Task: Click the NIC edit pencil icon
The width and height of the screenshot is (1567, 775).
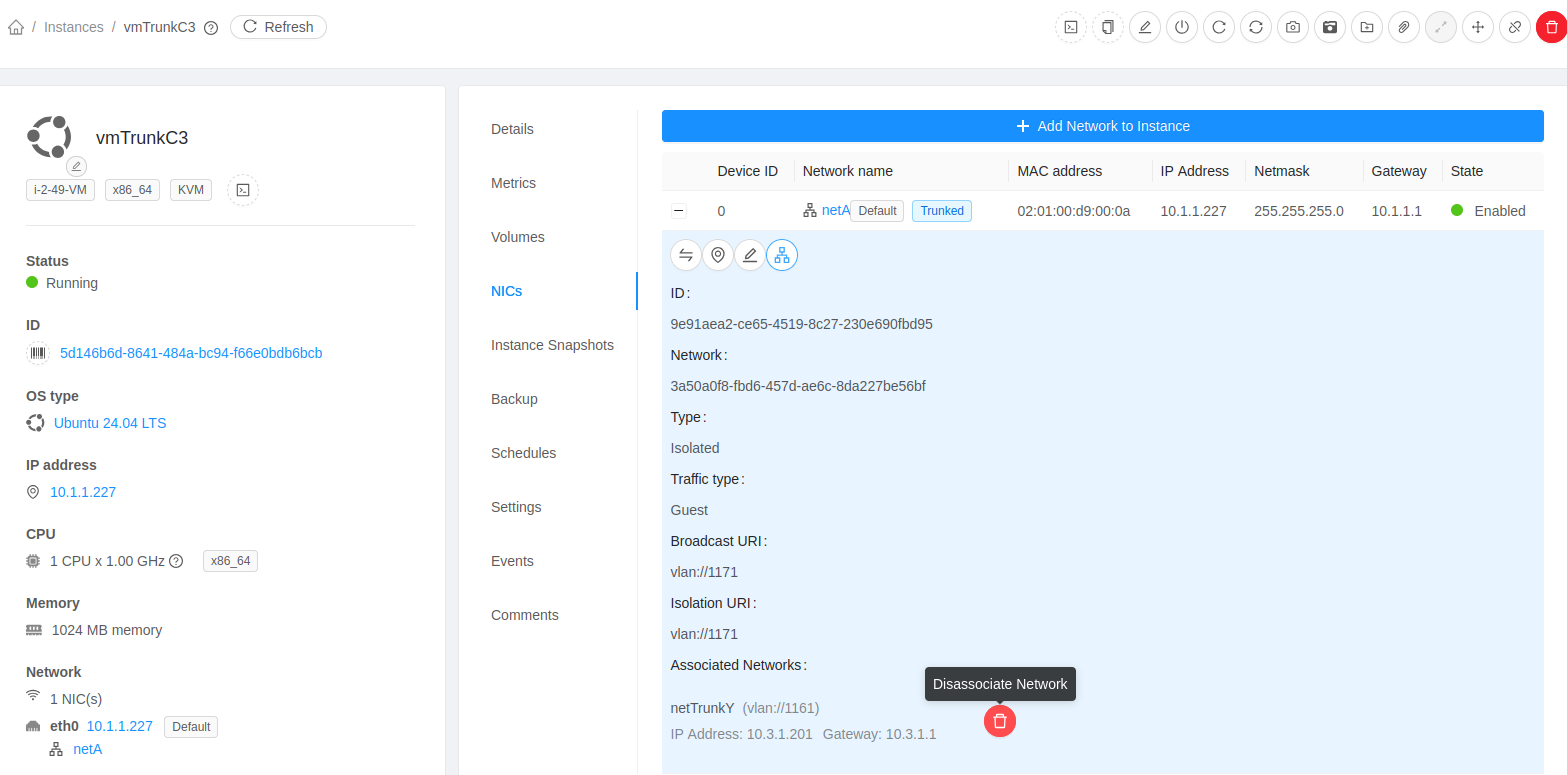Action: point(750,255)
